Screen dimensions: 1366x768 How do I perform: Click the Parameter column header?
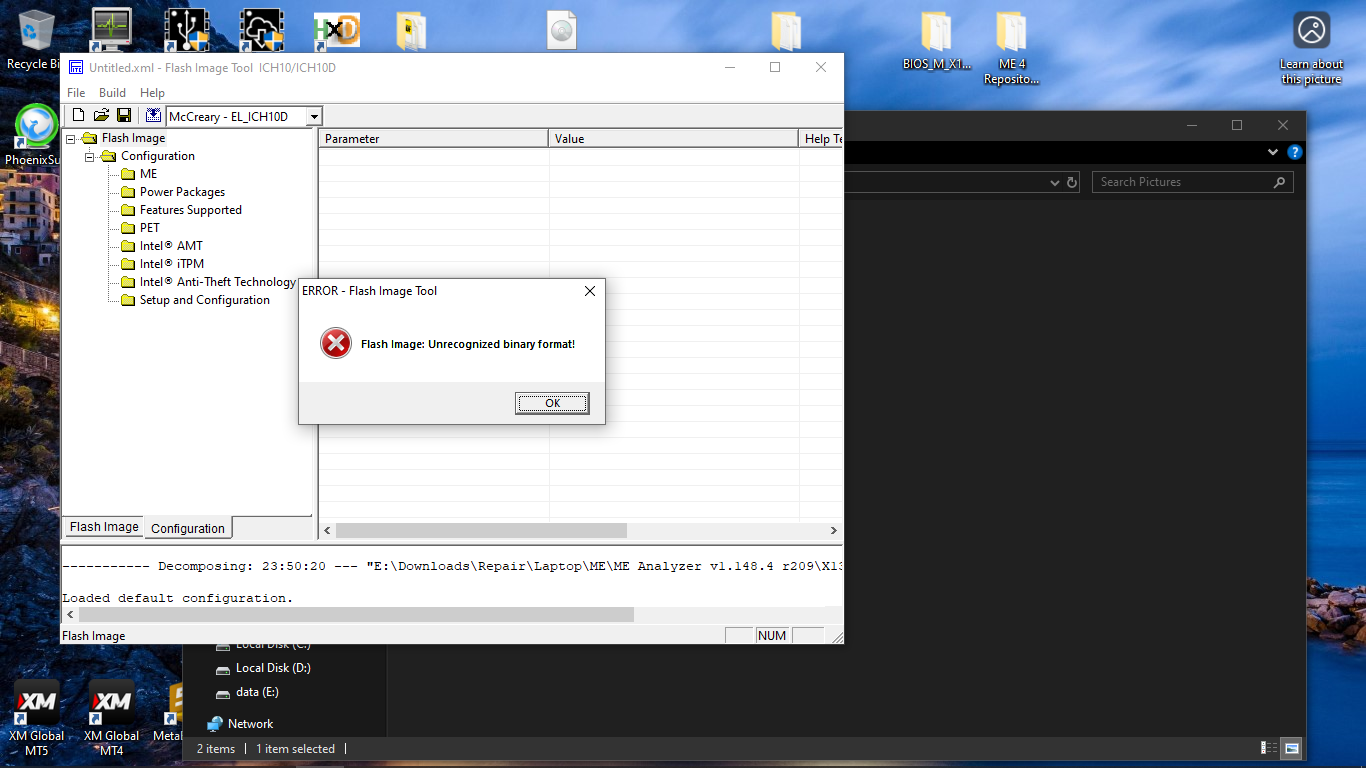coord(433,139)
